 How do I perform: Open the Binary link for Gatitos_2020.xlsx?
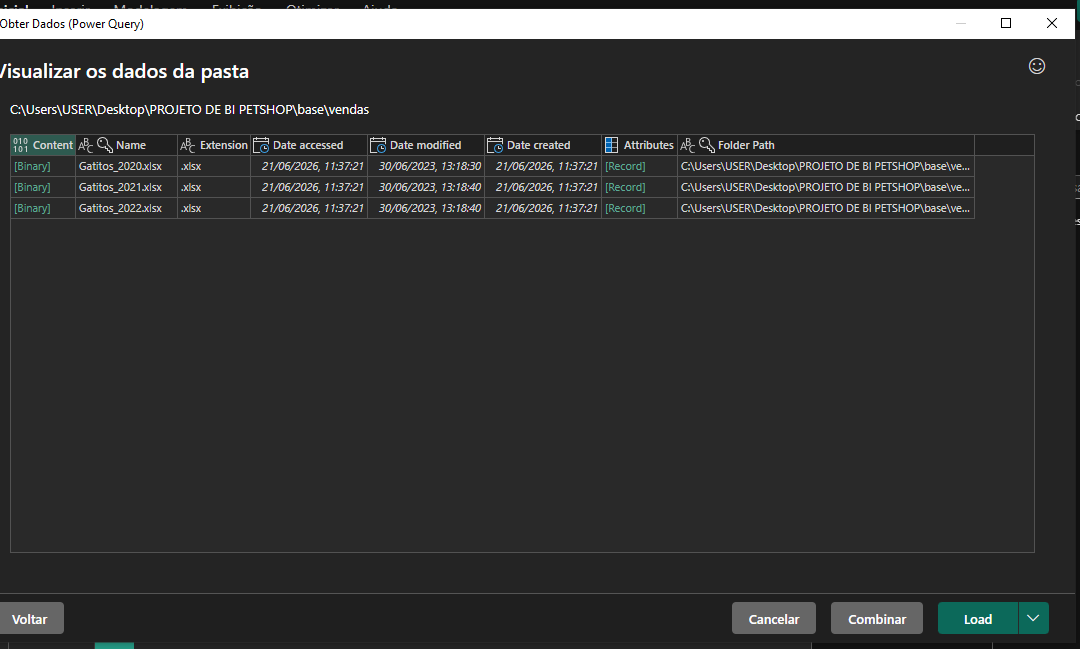coord(32,166)
